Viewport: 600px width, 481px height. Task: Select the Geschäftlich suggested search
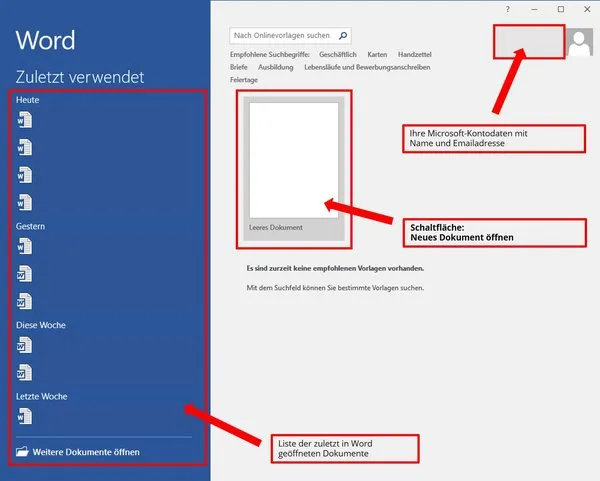[x=337, y=54]
